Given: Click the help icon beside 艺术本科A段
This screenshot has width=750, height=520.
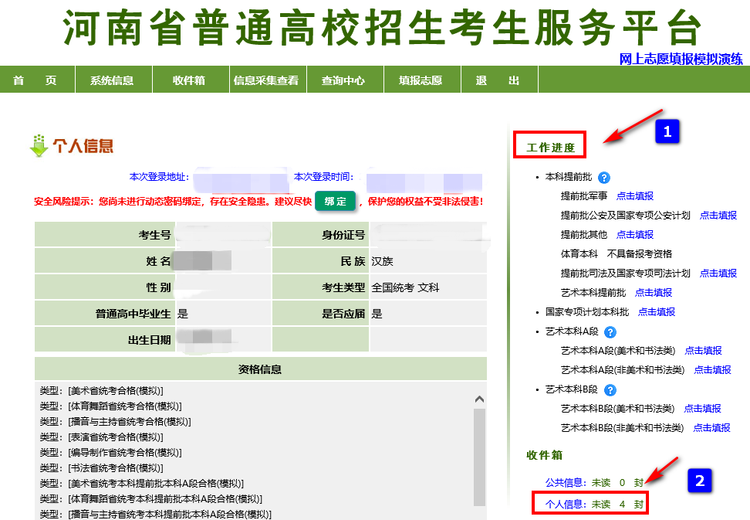Looking at the screenshot, I should click(x=611, y=332).
